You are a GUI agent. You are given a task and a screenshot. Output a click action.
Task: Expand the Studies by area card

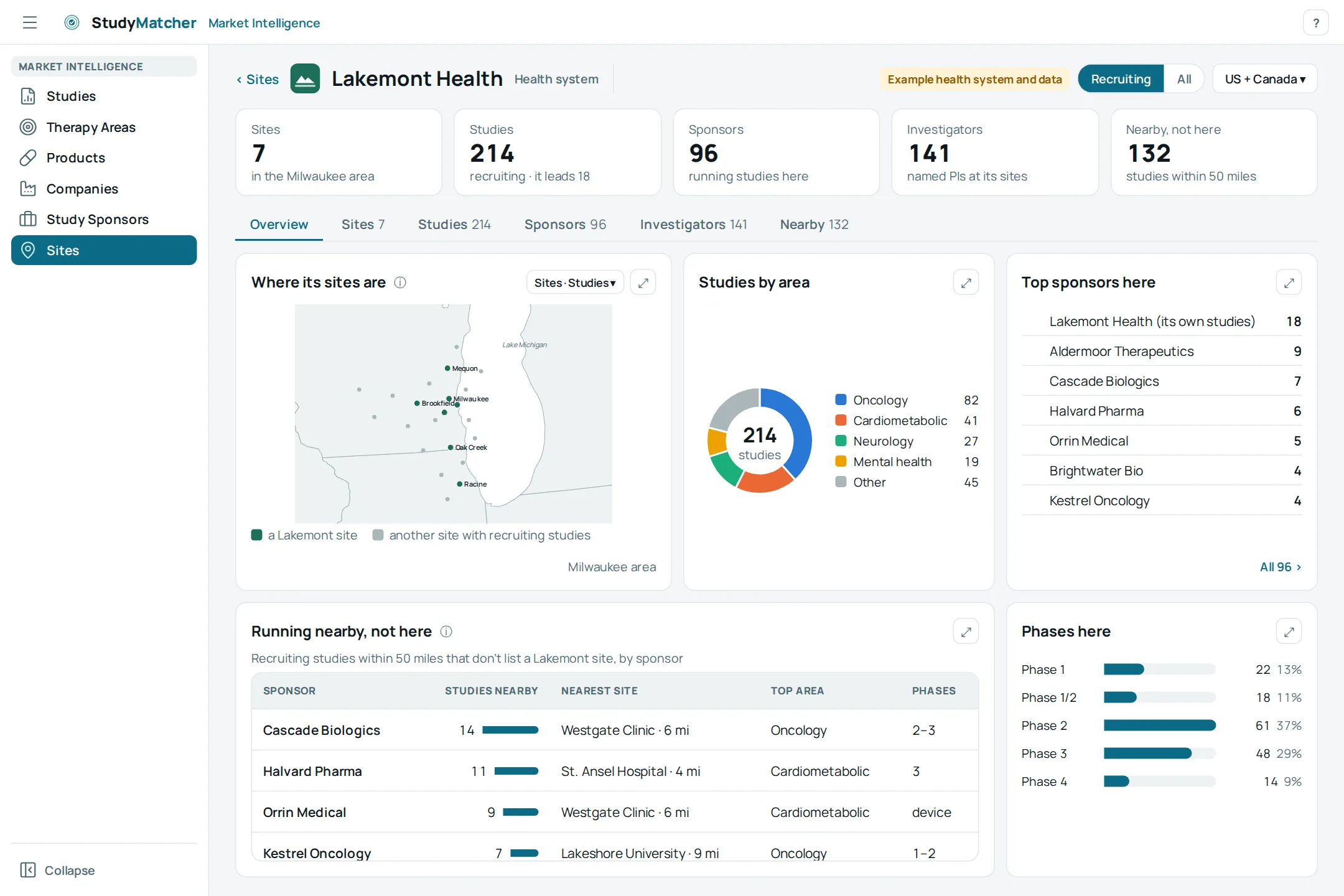pos(966,283)
